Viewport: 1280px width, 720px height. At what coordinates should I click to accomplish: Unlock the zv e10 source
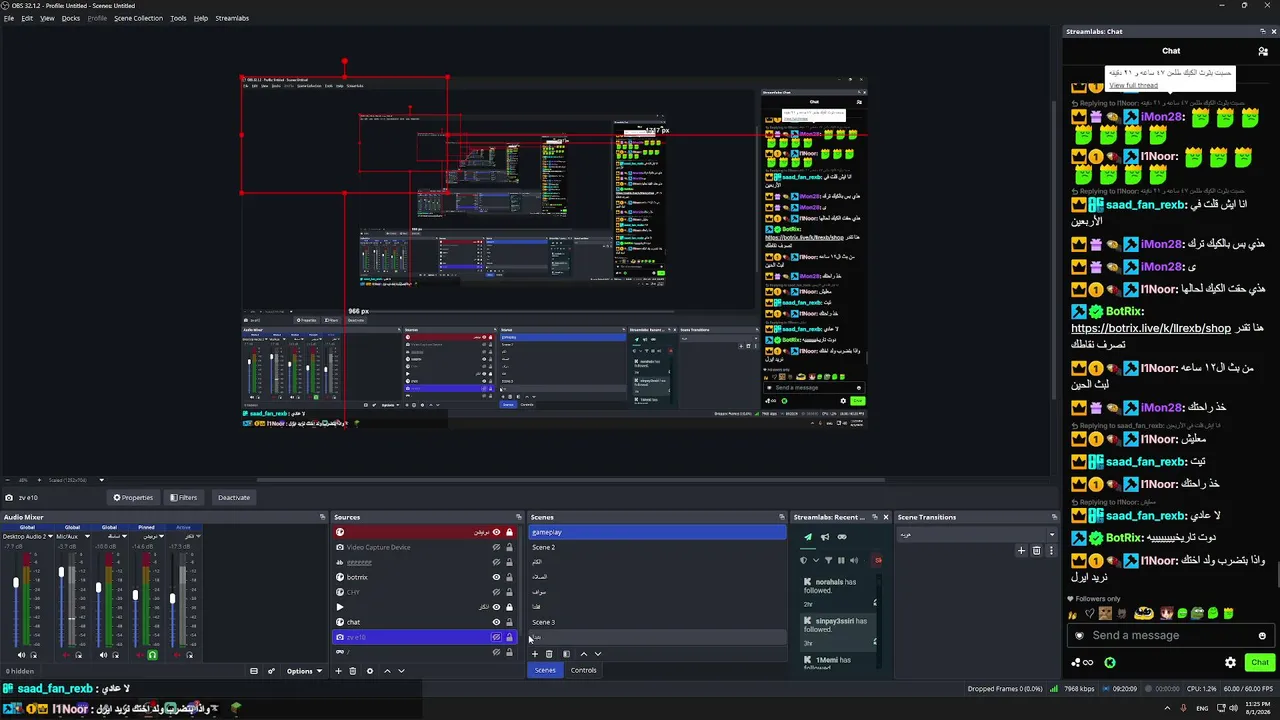(x=509, y=637)
